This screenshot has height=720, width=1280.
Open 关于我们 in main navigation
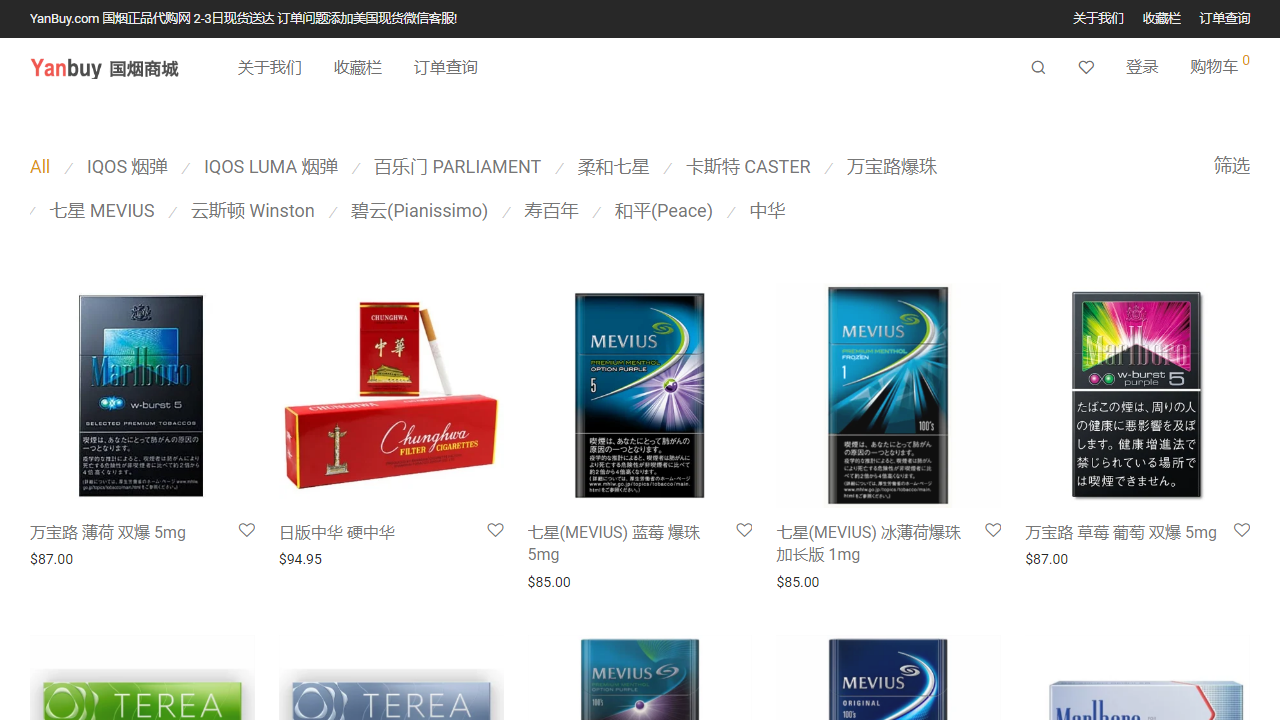point(270,68)
